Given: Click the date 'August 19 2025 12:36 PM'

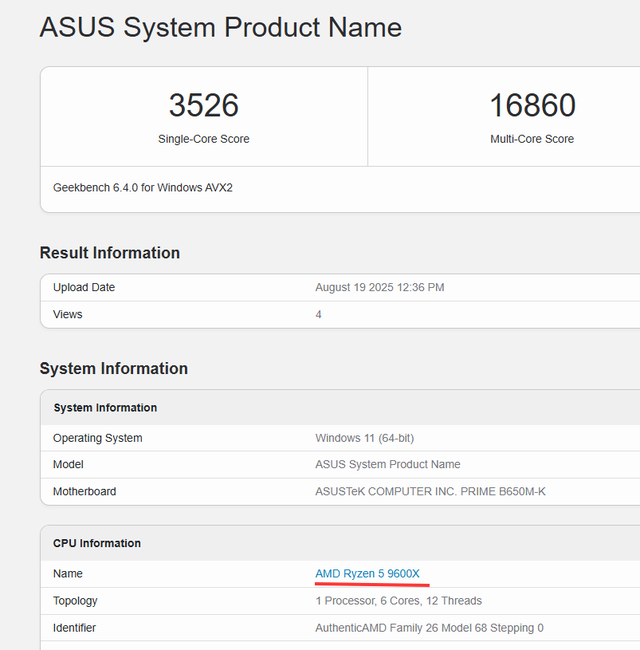Looking at the screenshot, I should [x=380, y=287].
